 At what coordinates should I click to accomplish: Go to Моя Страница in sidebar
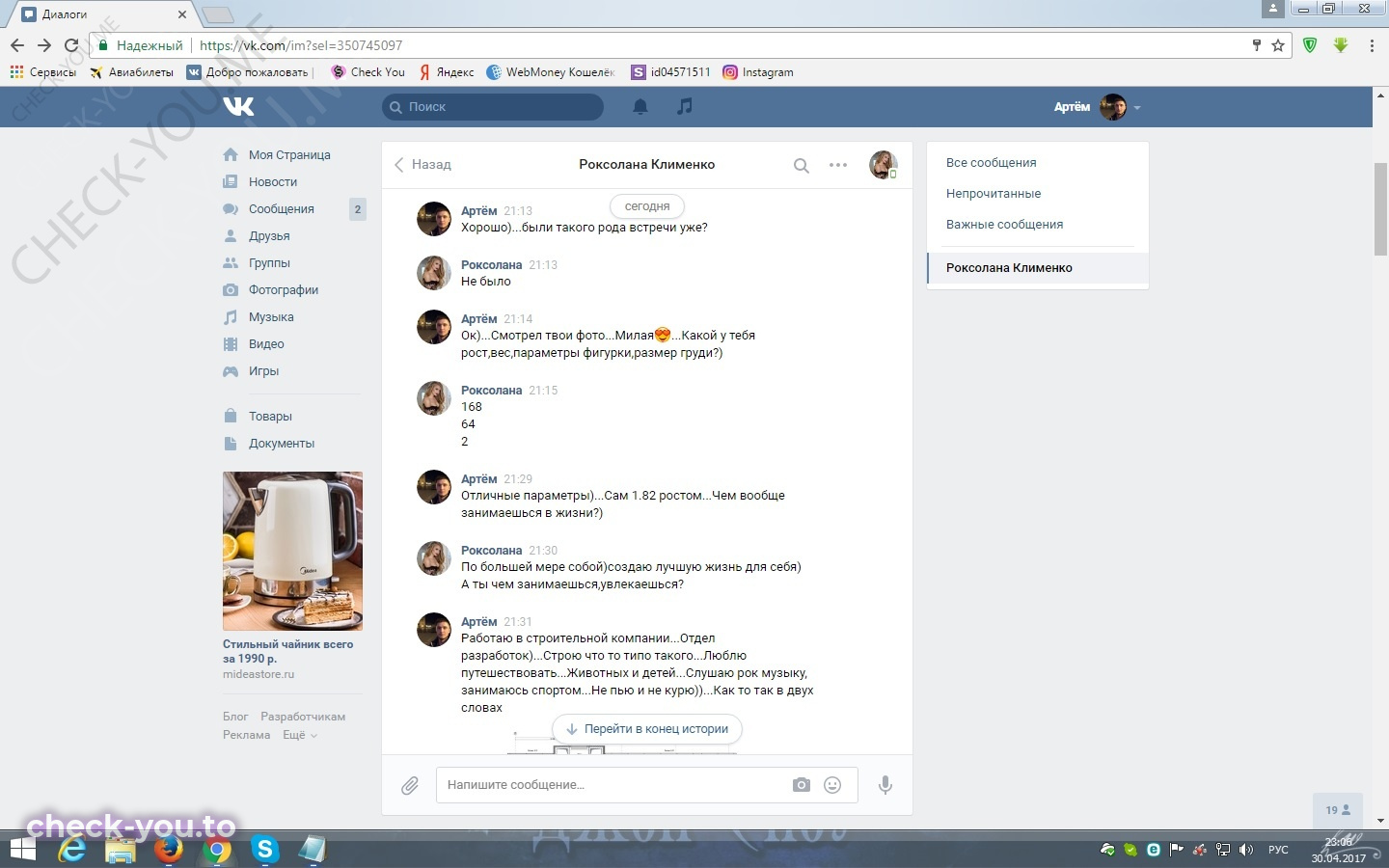point(289,155)
